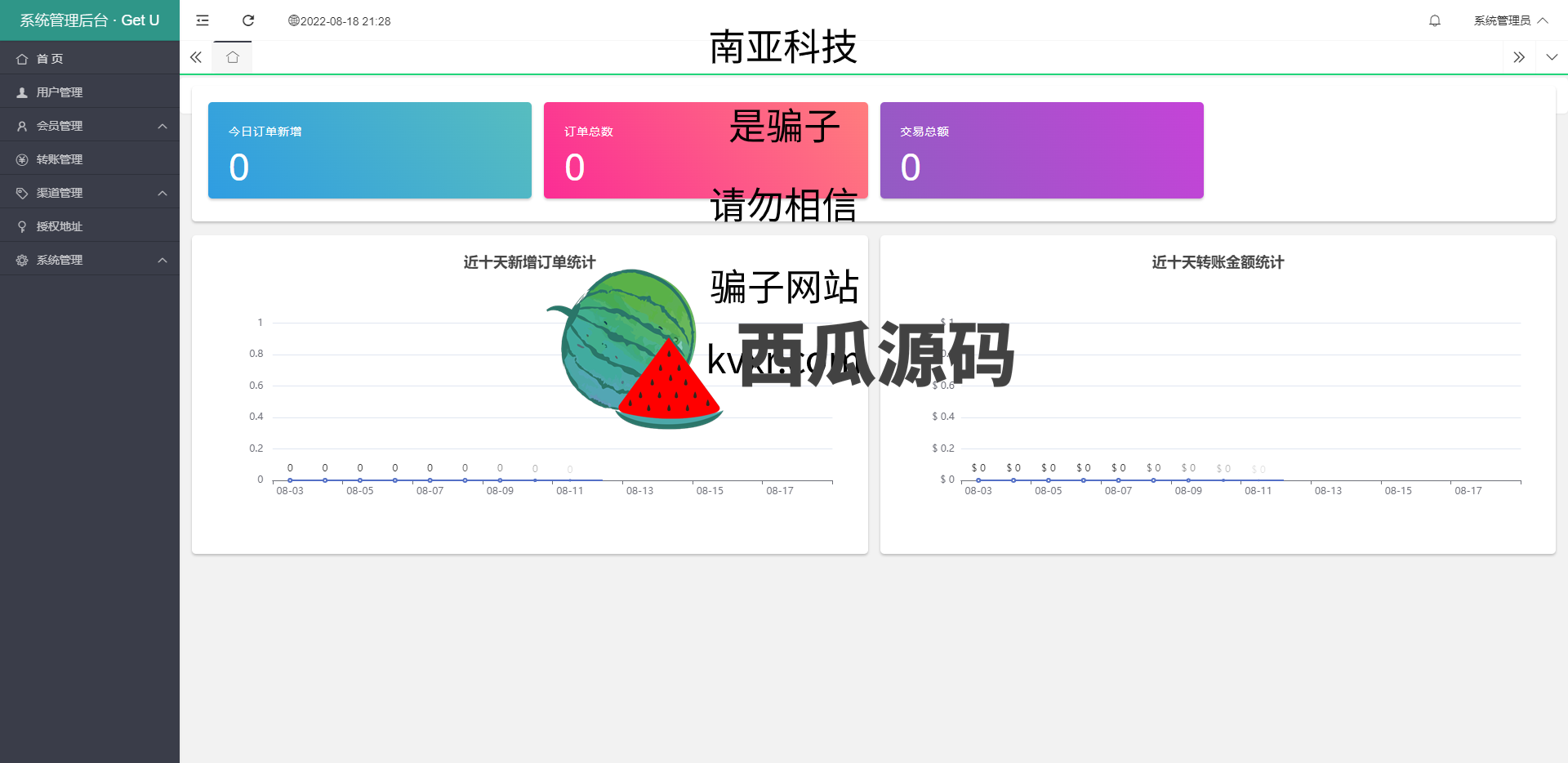Click the 订单总数 card
The height and width of the screenshot is (763, 1568).
pyautogui.click(x=706, y=150)
